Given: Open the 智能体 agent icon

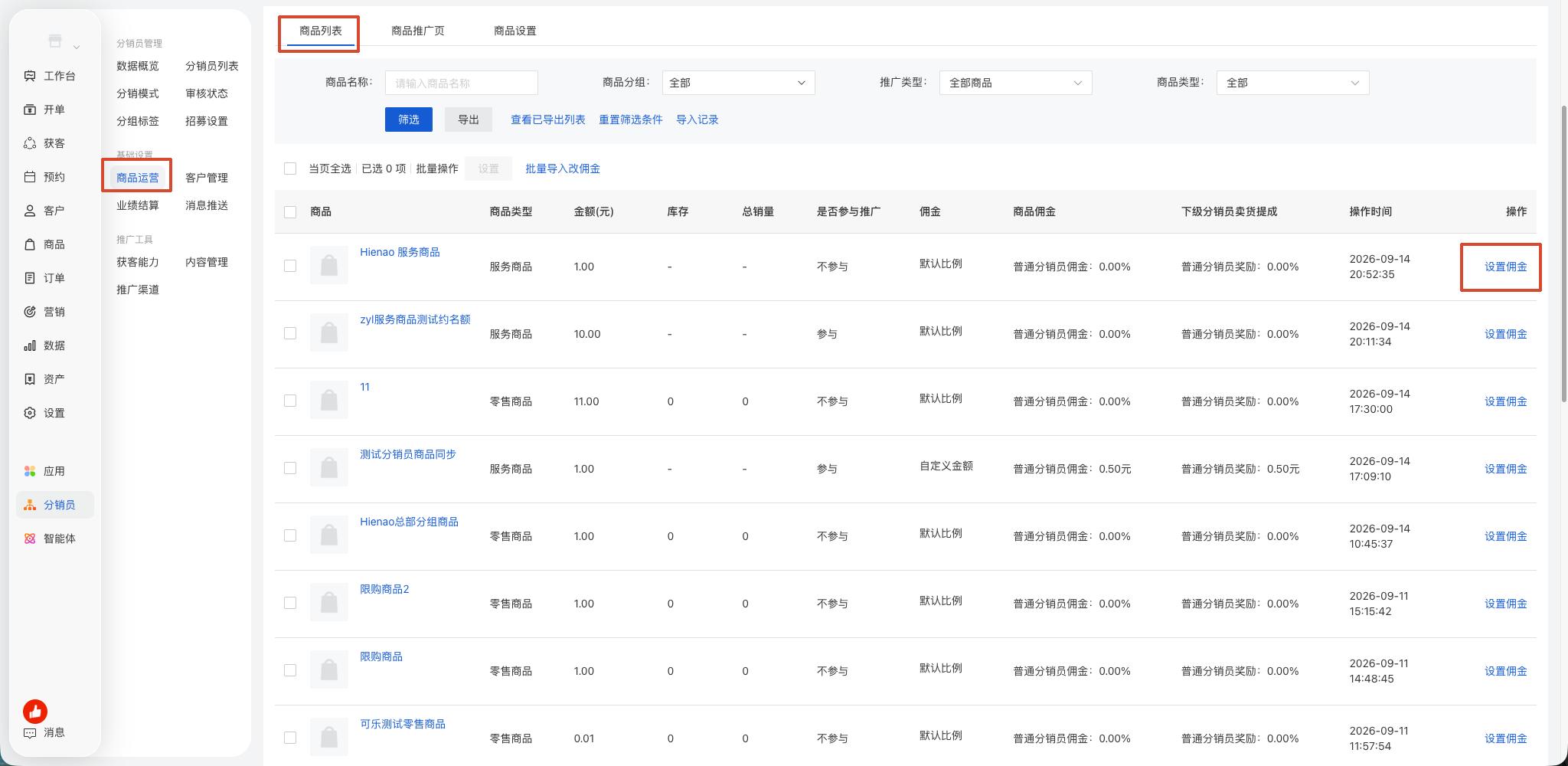Looking at the screenshot, I should 30,538.
